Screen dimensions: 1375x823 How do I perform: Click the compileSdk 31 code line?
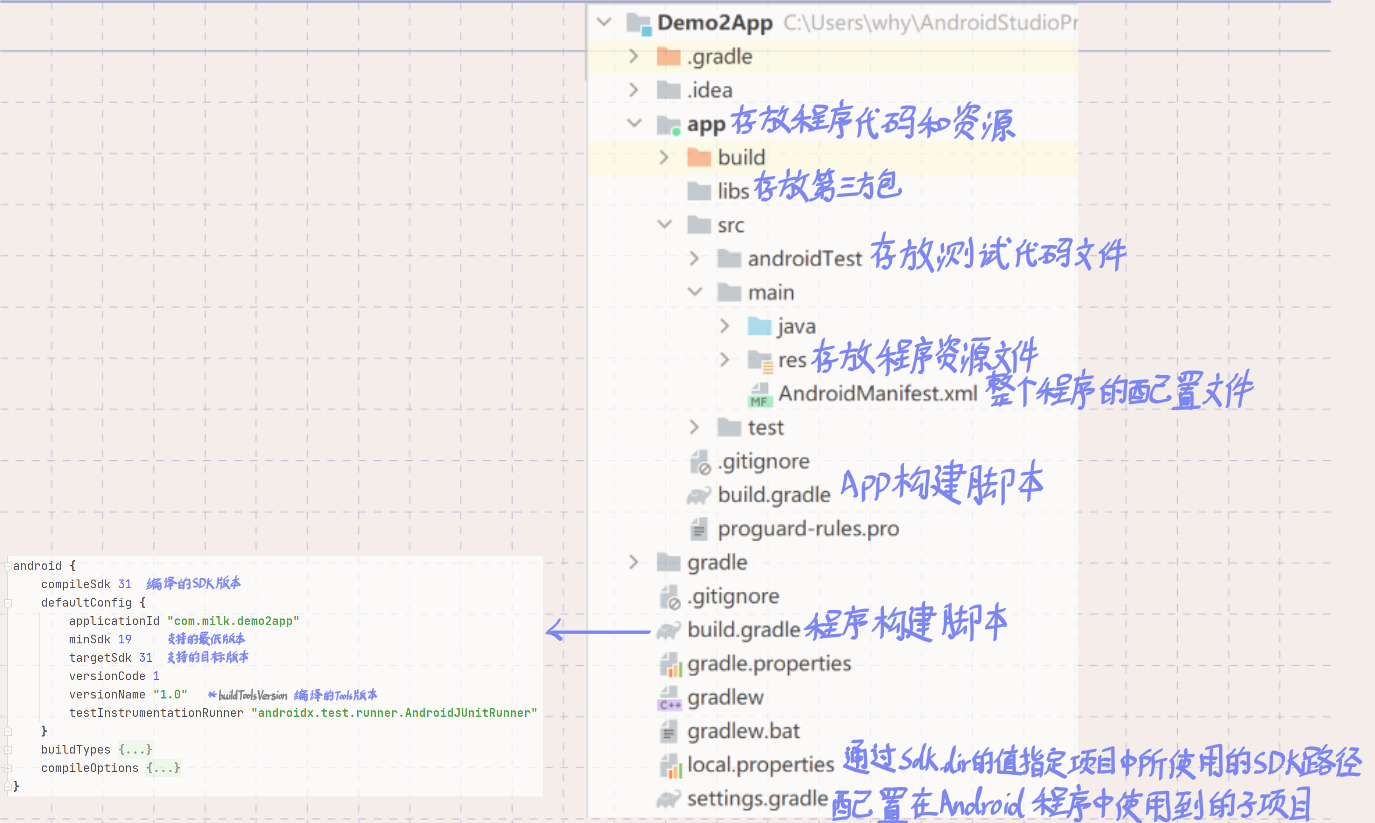pos(86,584)
